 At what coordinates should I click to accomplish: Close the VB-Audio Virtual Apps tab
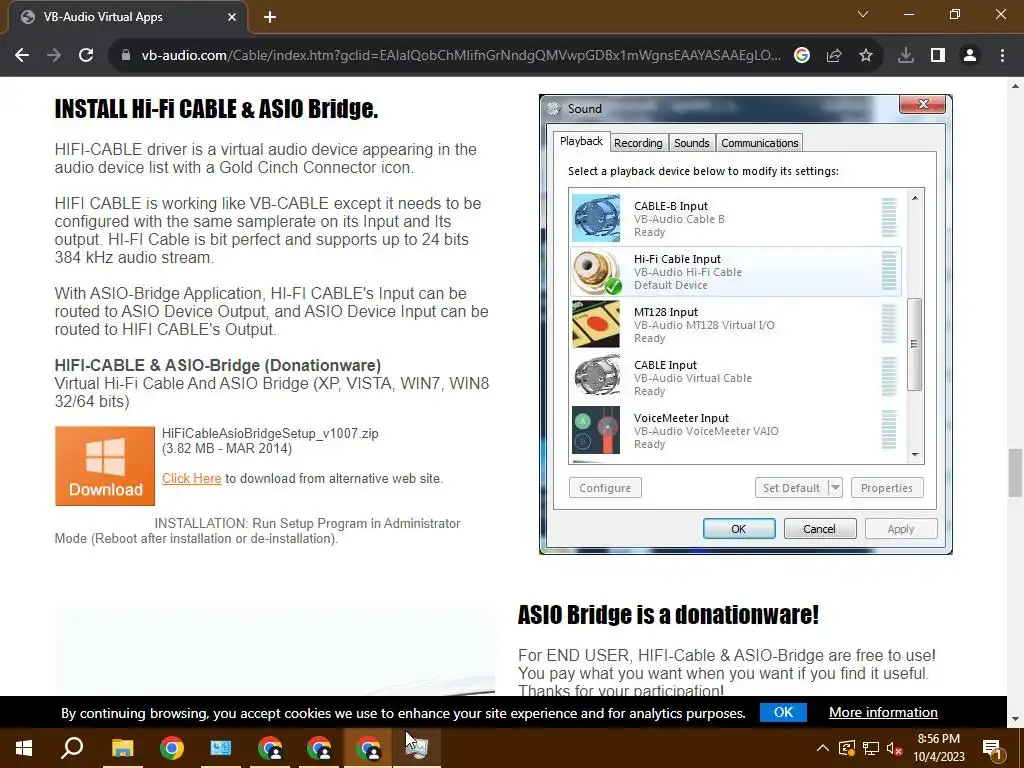coord(232,17)
